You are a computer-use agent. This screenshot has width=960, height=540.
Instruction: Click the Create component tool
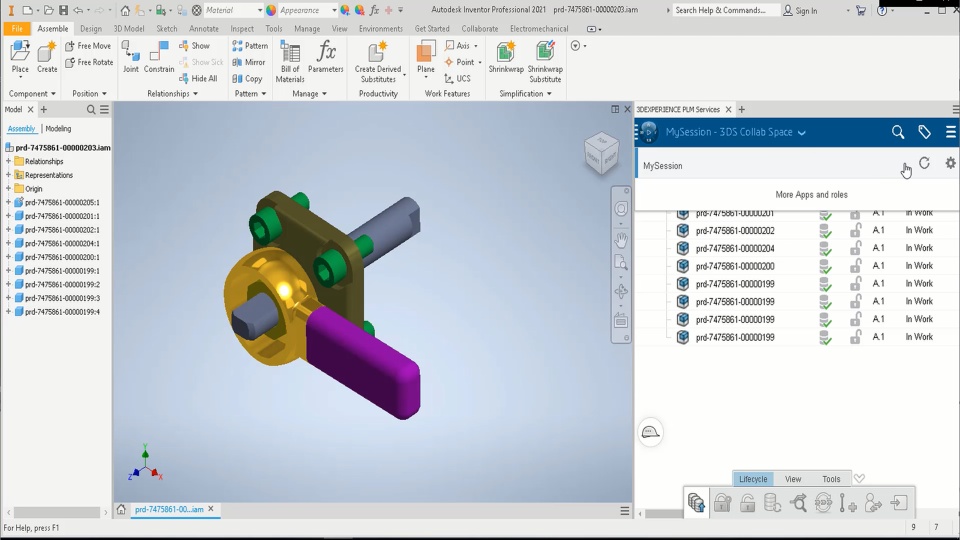[47, 58]
